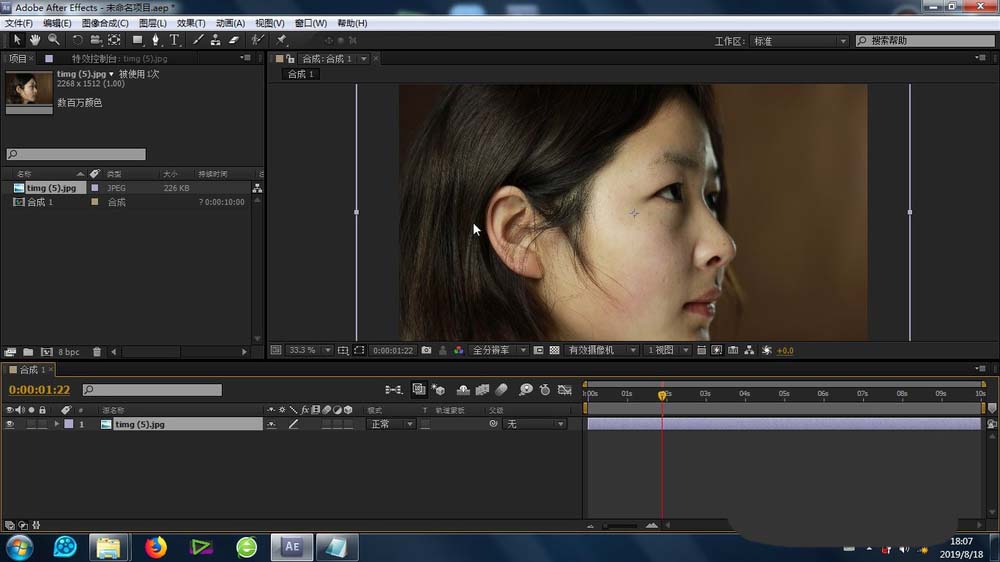The width and height of the screenshot is (1000, 562).
Task: Show channel and color management settings
Action: (x=459, y=350)
